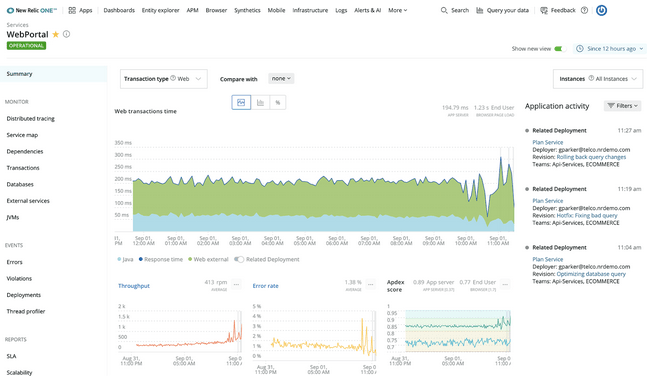This screenshot has height=387, width=647.
Task: Open Logs
Action: [x=341, y=10]
